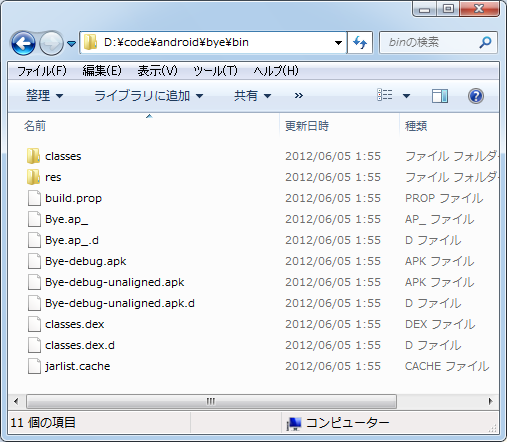This screenshot has width=507, height=442.
Task: Select the Bye-debug.apk file icon
Action: pyautogui.click(x=34, y=261)
